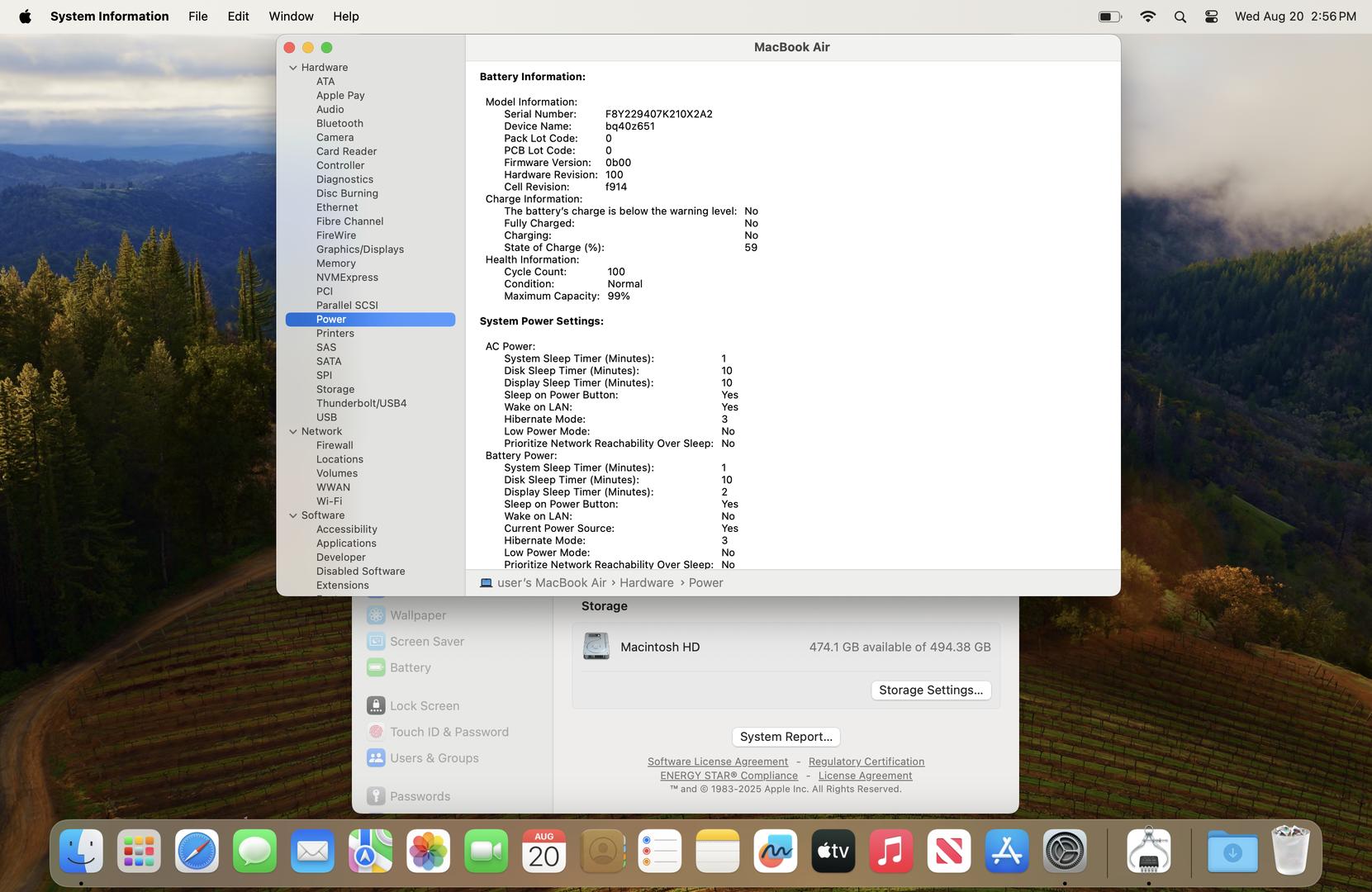The height and width of the screenshot is (892, 1372).
Task: Select Thunderbolt/USB4 in the sidebar
Action: [361, 404]
